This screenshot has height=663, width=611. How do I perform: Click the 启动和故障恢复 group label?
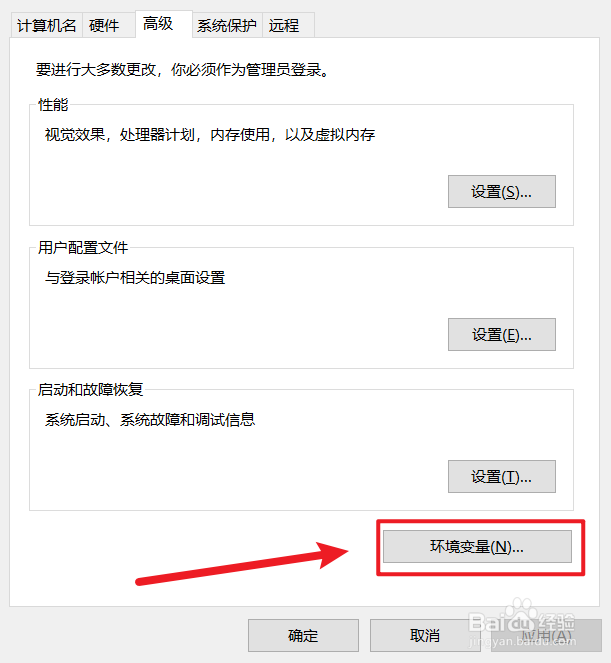point(90,389)
